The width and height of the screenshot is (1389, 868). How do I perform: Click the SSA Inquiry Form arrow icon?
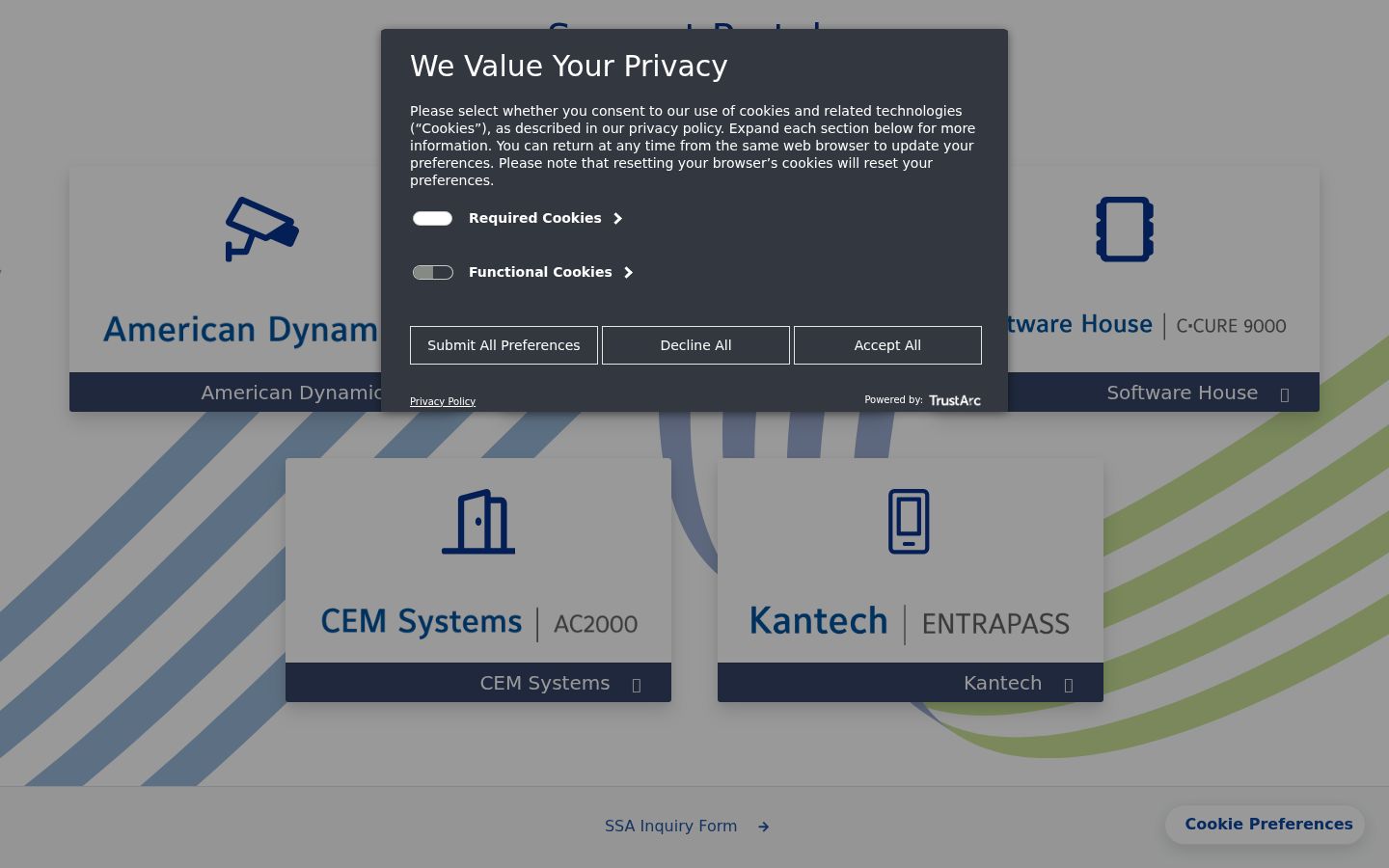click(763, 827)
